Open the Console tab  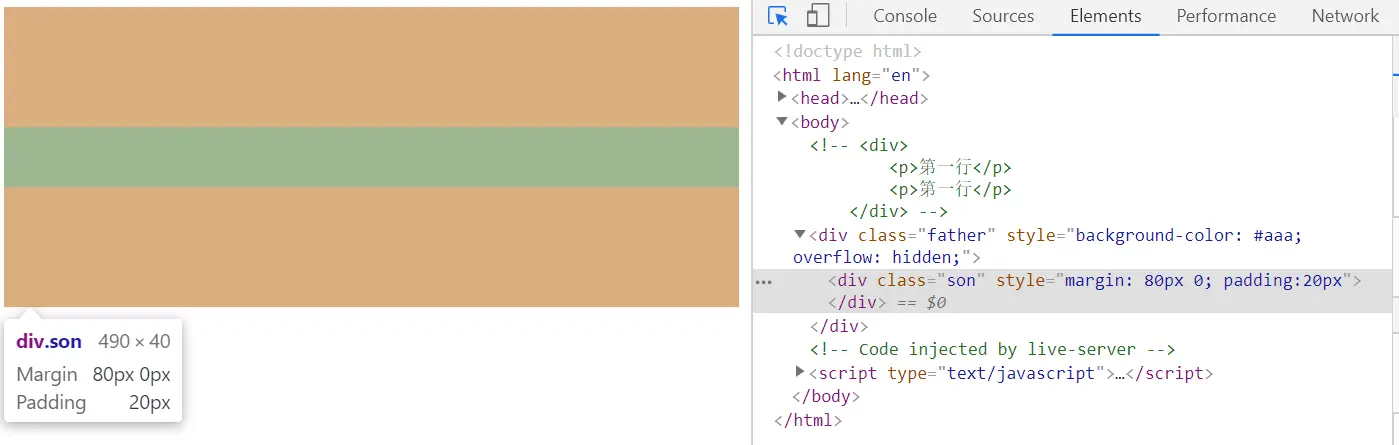(905, 16)
